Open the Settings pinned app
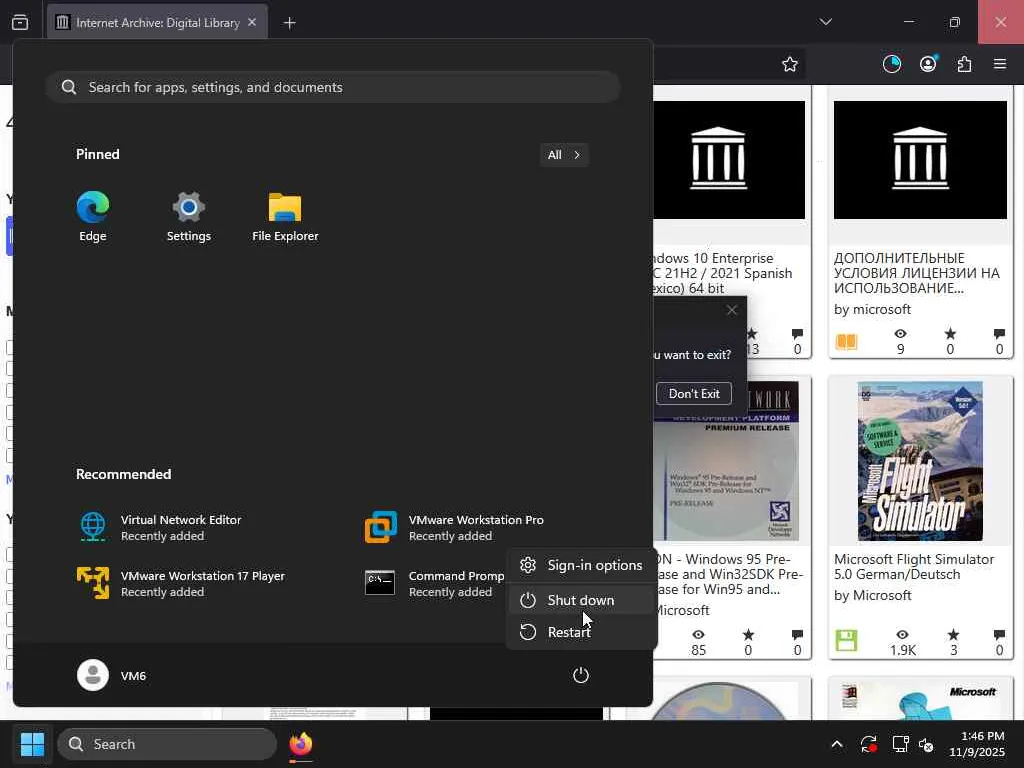Screen dimensions: 1024x768 [189, 217]
